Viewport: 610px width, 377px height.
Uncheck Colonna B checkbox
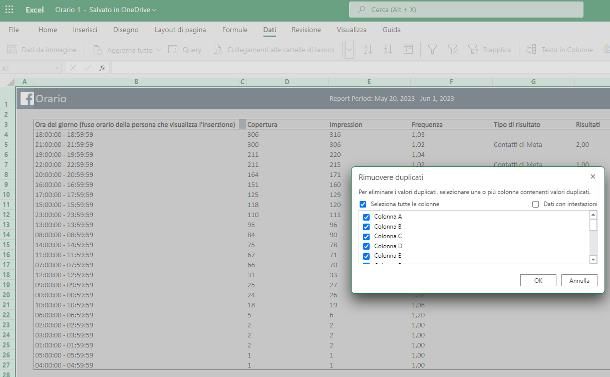(x=366, y=227)
